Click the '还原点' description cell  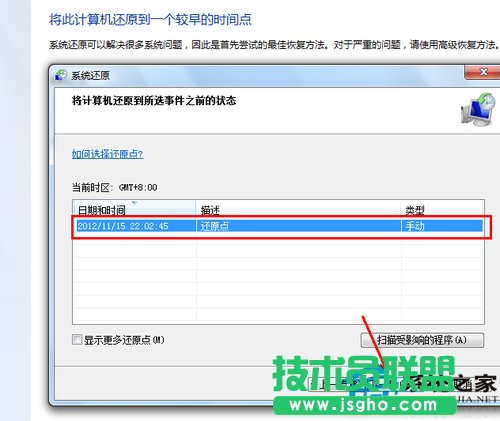point(299,226)
